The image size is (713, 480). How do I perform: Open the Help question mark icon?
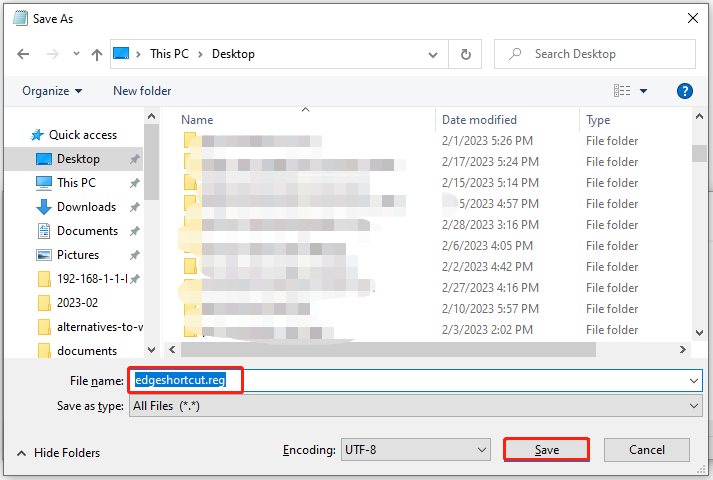point(685,91)
